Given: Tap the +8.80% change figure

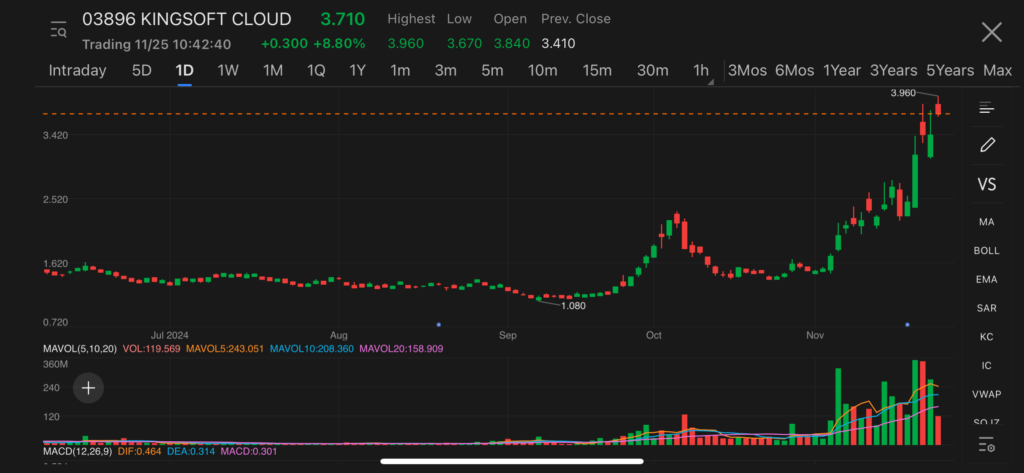Looking at the screenshot, I should [339, 44].
